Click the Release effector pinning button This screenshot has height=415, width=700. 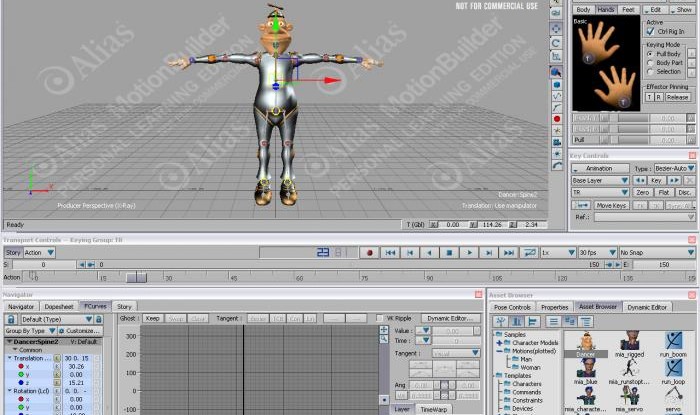[x=677, y=97]
